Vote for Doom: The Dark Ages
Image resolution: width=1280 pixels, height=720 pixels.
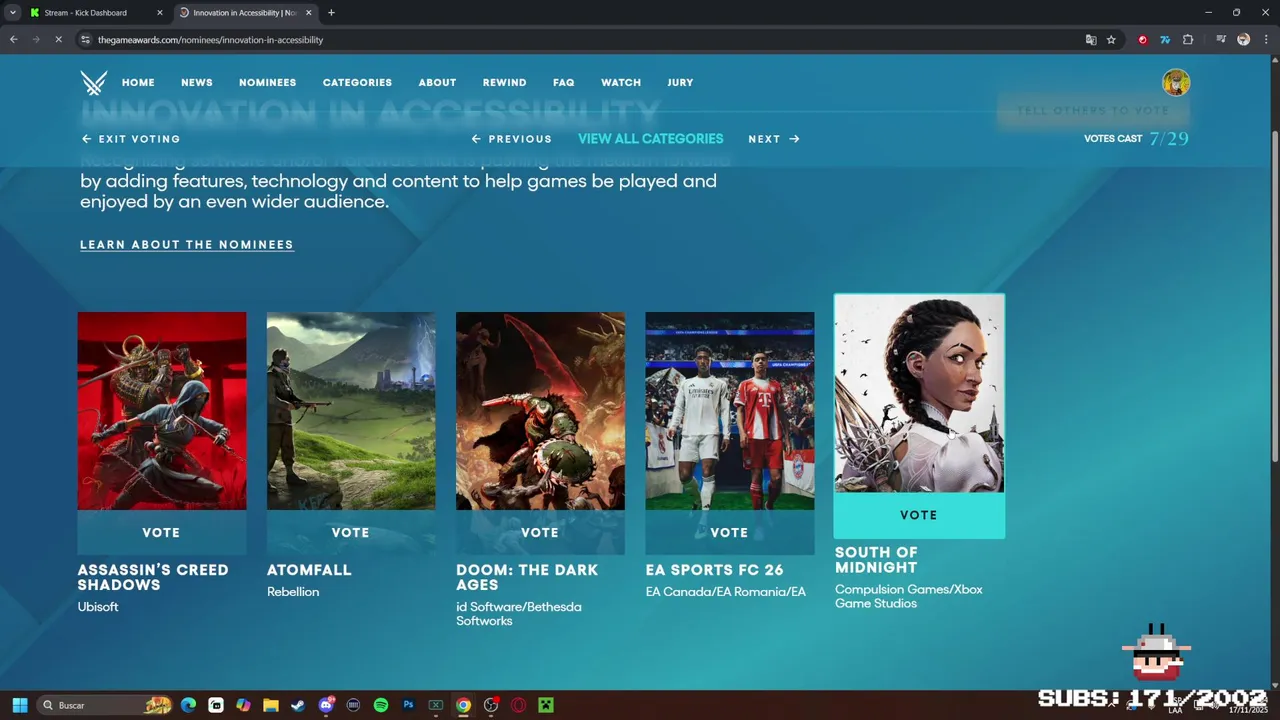click(x=540, y=533)
